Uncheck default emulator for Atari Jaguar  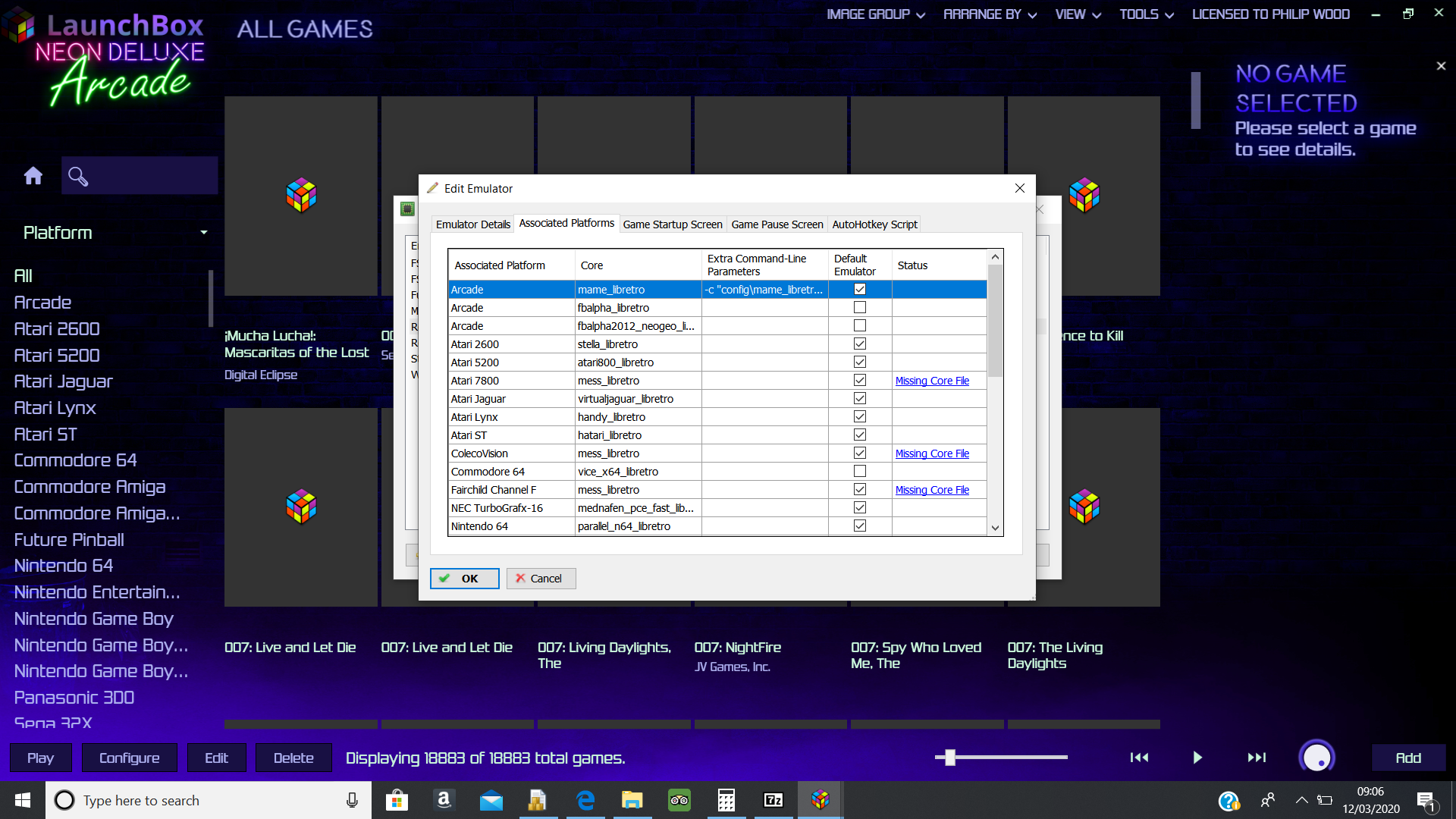click(860, 398)
